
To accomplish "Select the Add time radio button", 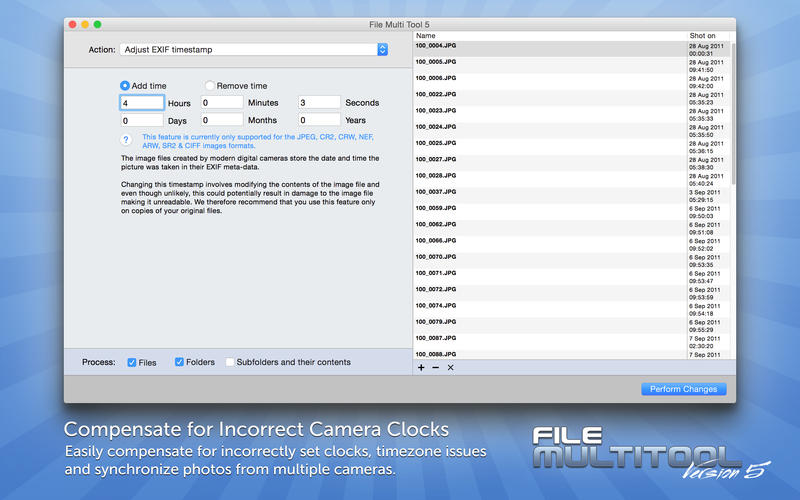I will 126,86.
